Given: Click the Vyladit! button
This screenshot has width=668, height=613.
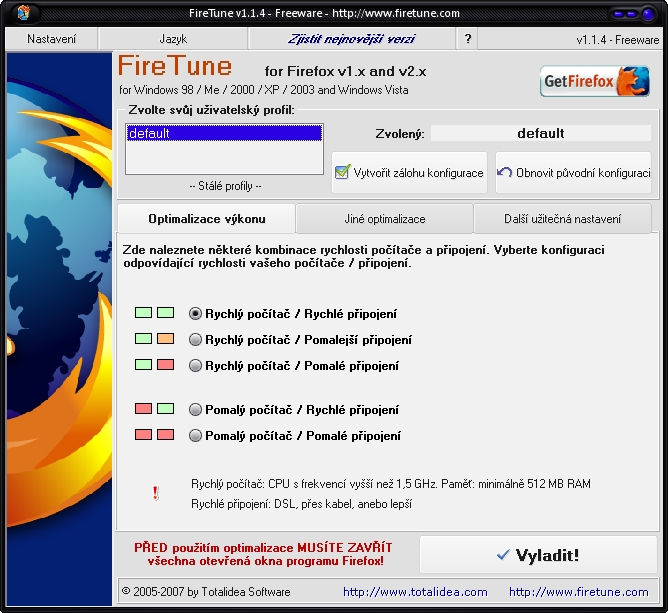Looking at the screenshot, I should 538,555.
